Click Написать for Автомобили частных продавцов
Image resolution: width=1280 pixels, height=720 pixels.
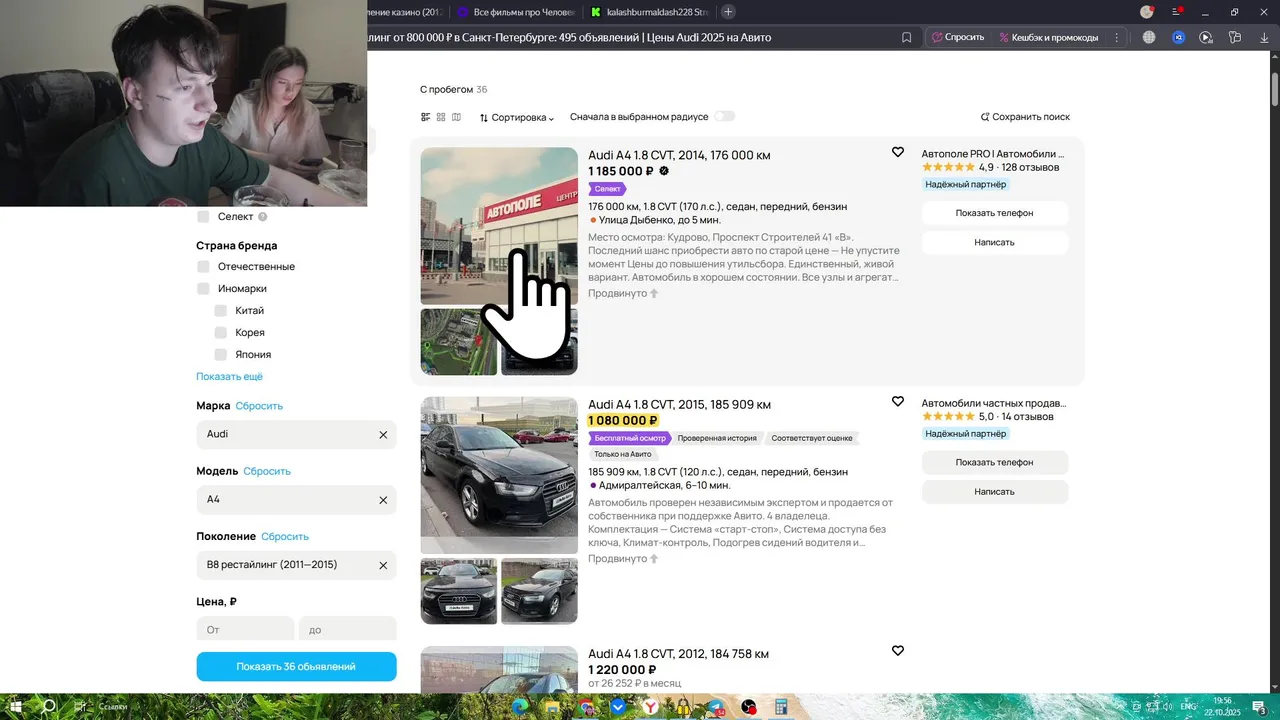click(x=994, y=491)
